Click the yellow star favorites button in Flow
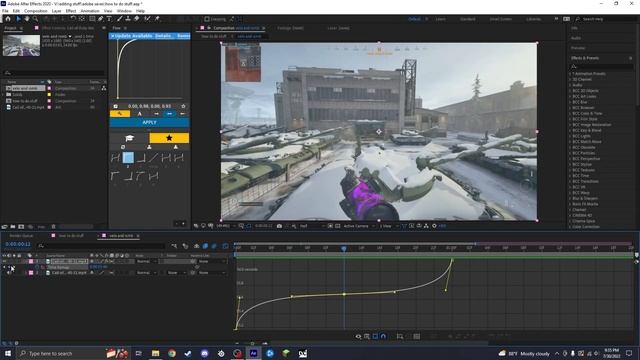This screenshot has height=360, width=640. tap(169, 138)
